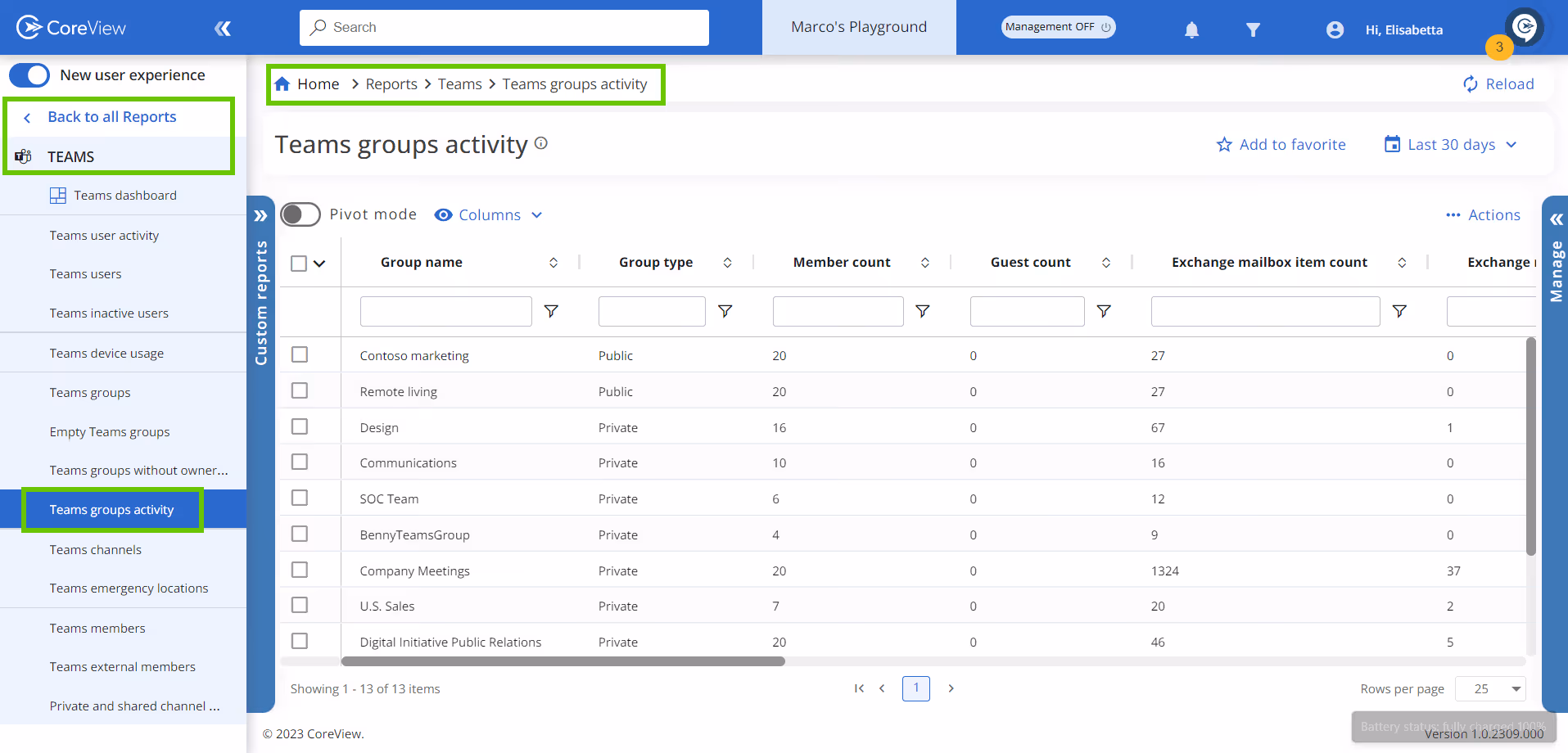The image size is (1568, 753).
Task: Expand the selection options arrow beside header checkbox
Action: [319, 264]
